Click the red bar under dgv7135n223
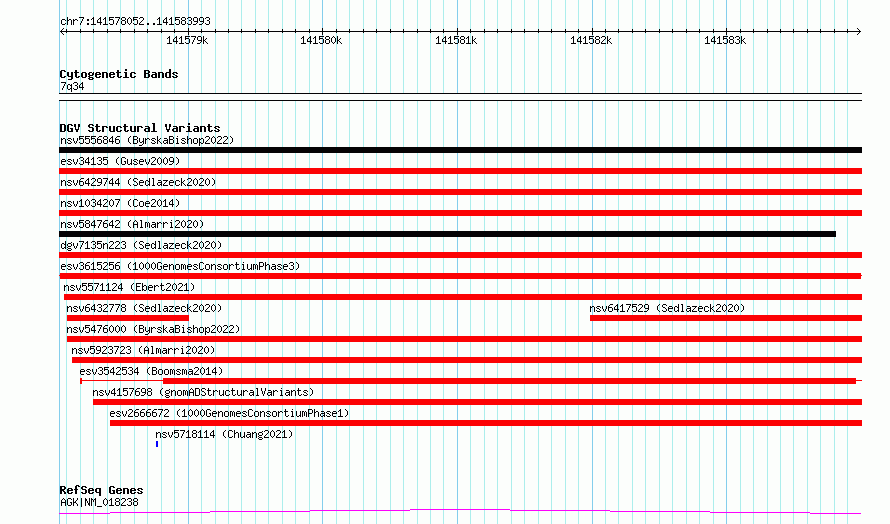 click(x=460, y=255)
